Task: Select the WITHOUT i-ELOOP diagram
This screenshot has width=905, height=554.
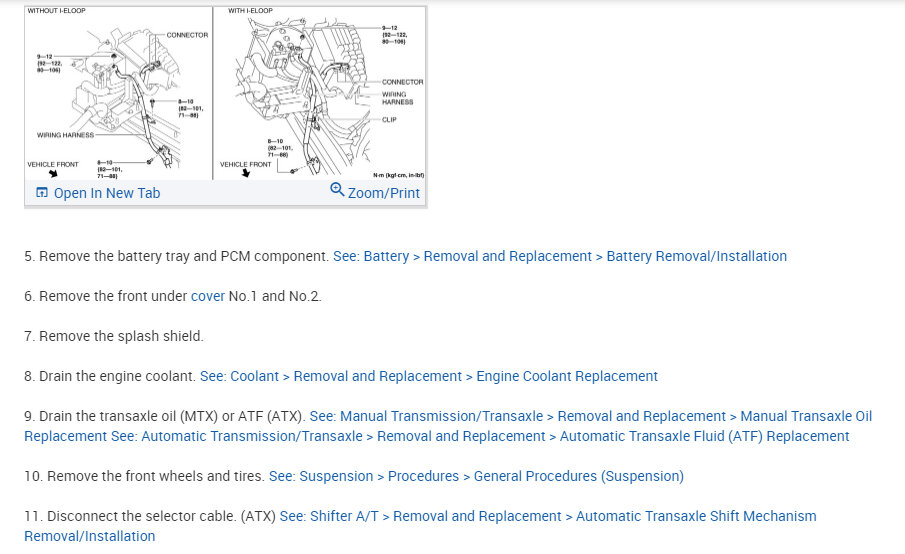Action: coord(118,93)
